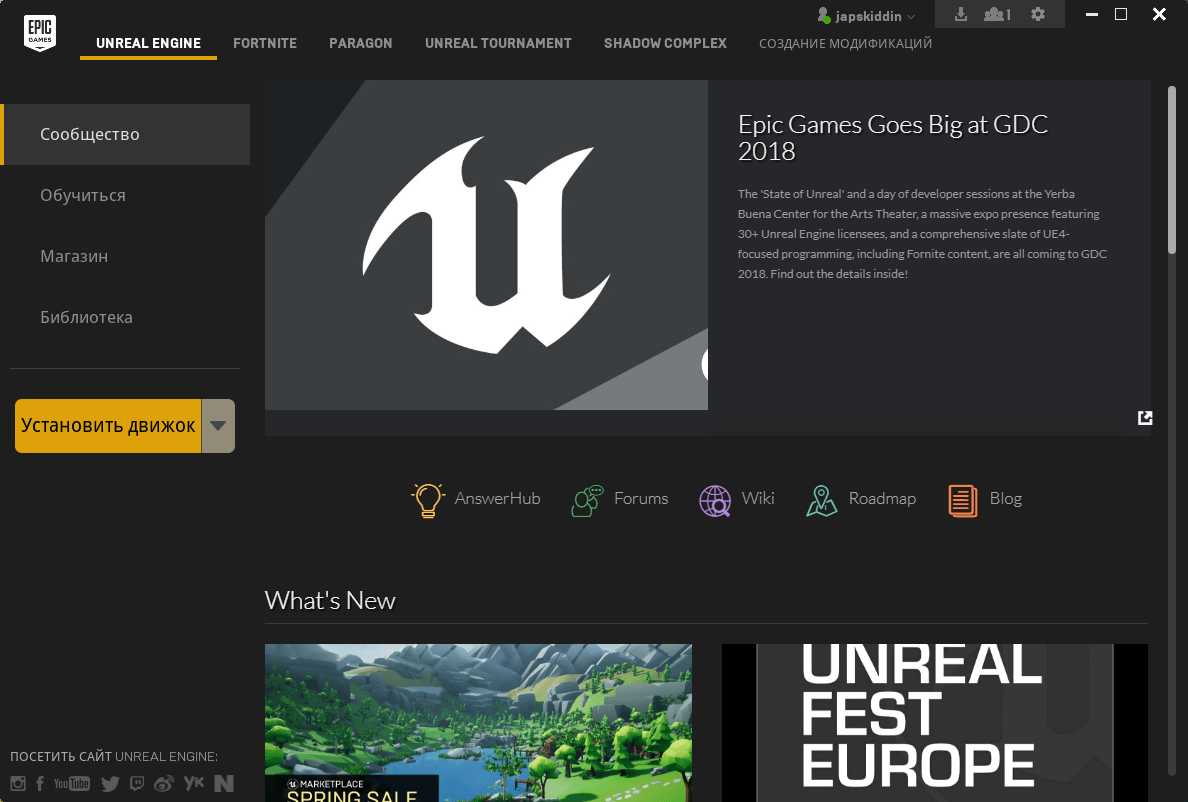The height and width of the screenshot is (802, 1188).
Task: Switch to the SHADOW COMPLEX tab
Action: pyautogui.click(x=665, y=43)
